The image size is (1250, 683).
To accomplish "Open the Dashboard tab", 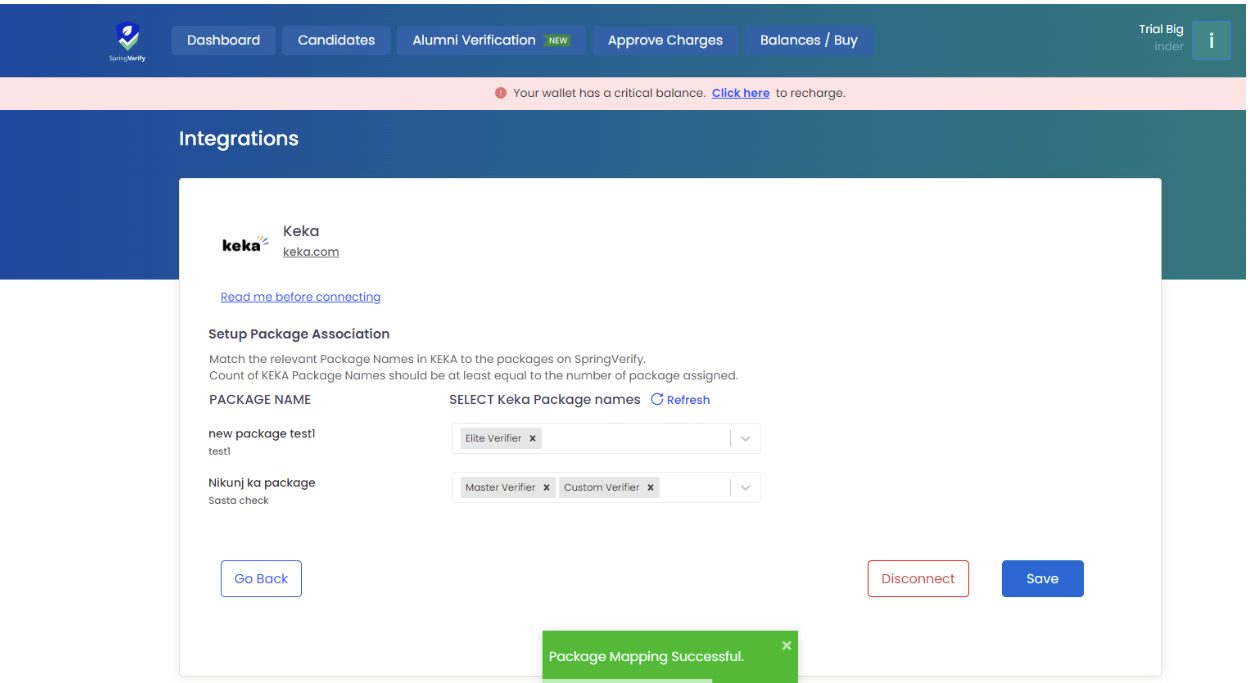I will pyautogui.click(x=223, y=40).
